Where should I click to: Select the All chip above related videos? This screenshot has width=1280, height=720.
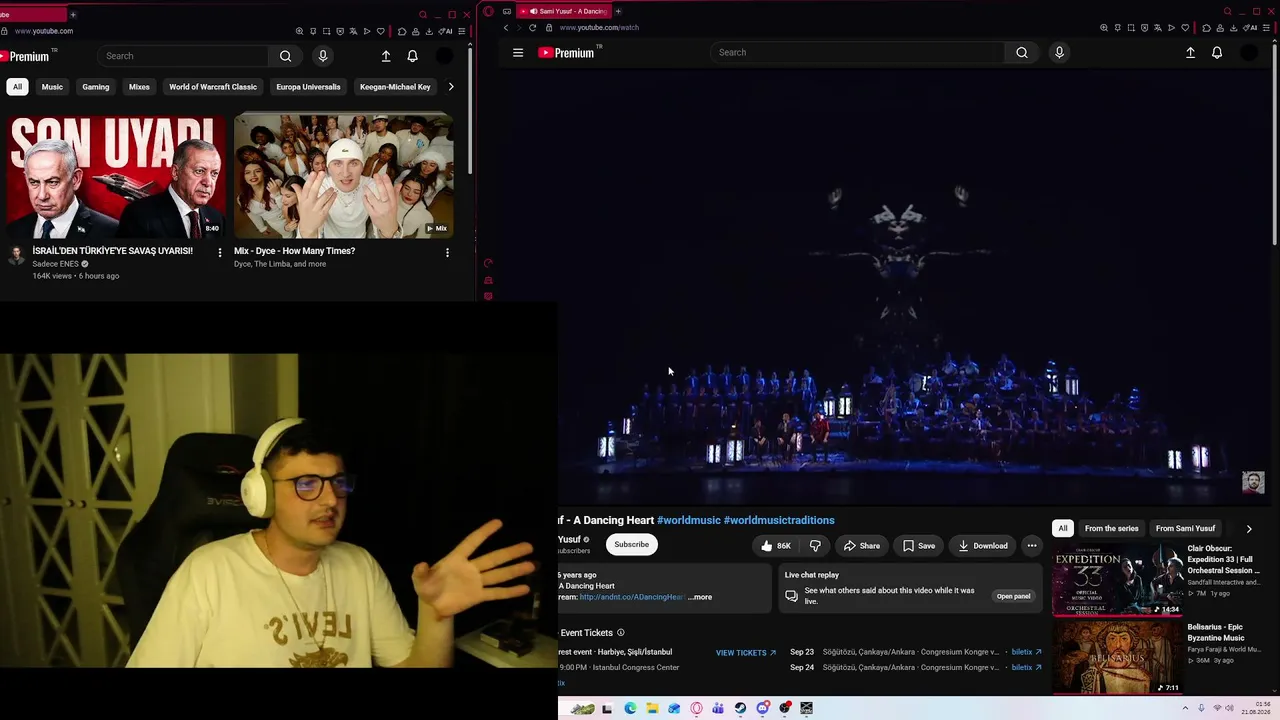(1063, 529)
